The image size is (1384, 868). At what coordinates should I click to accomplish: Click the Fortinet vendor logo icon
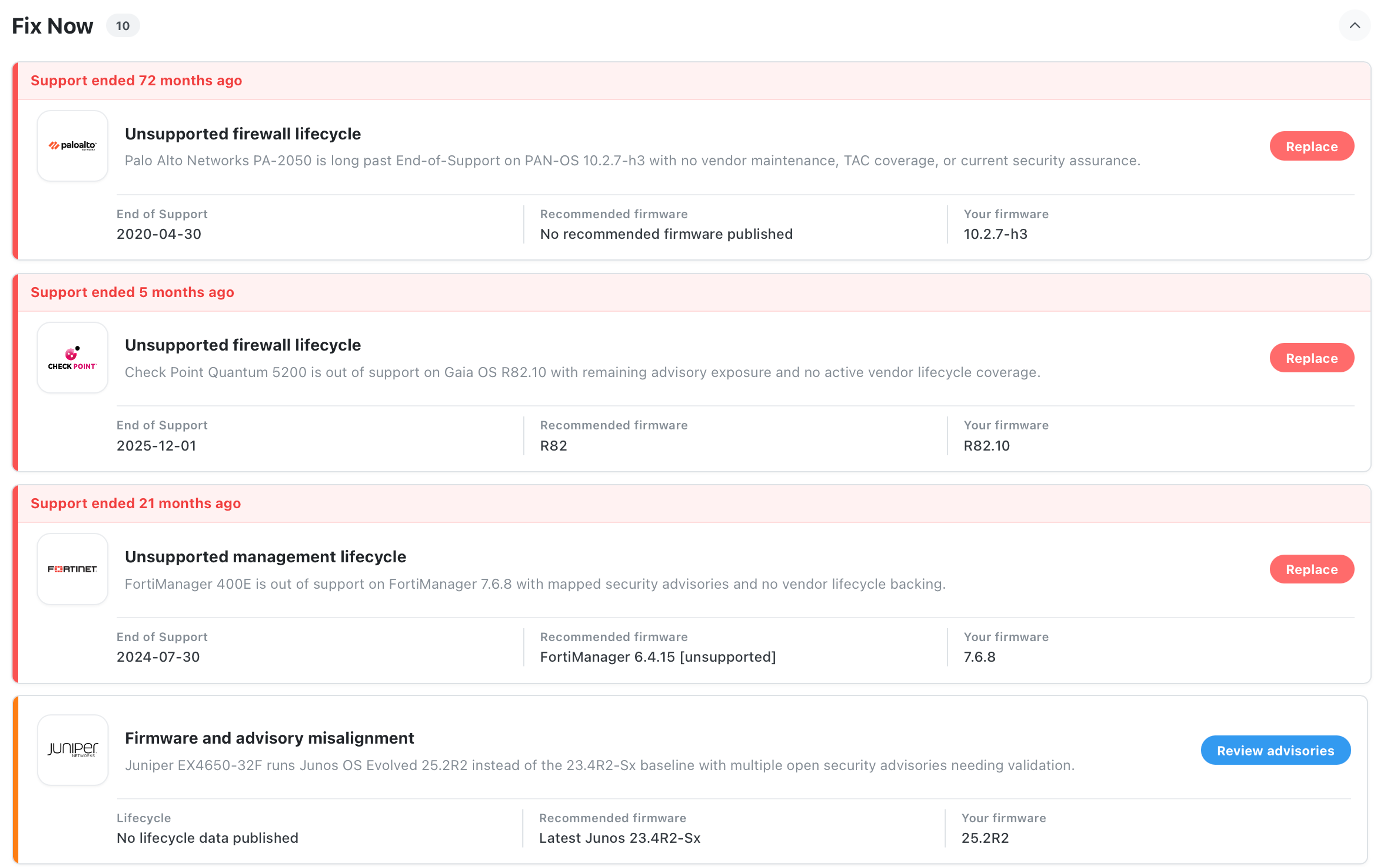click(x=73, y=569)
